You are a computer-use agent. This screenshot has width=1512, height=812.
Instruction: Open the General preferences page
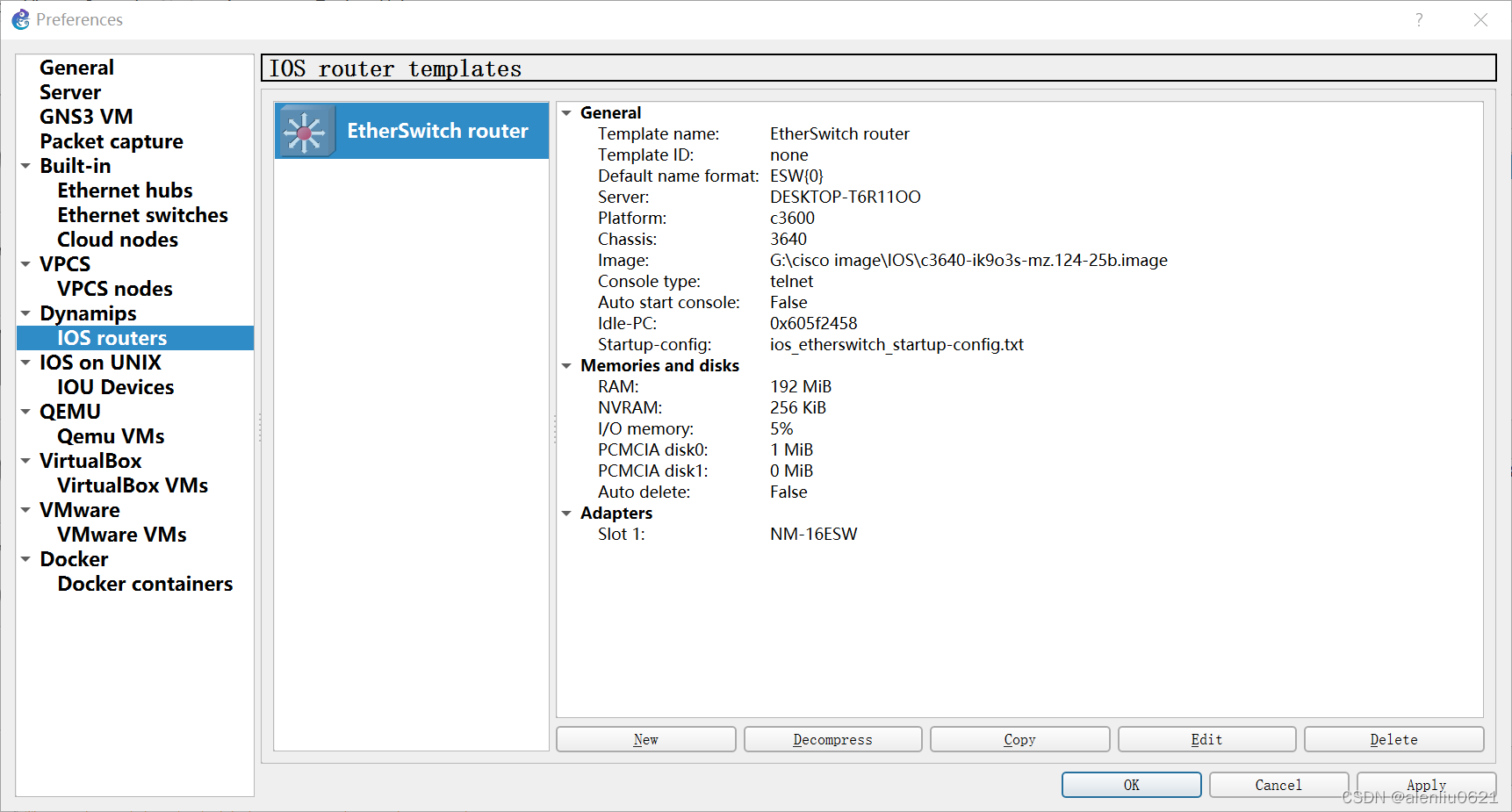click(x=76, y=68)
